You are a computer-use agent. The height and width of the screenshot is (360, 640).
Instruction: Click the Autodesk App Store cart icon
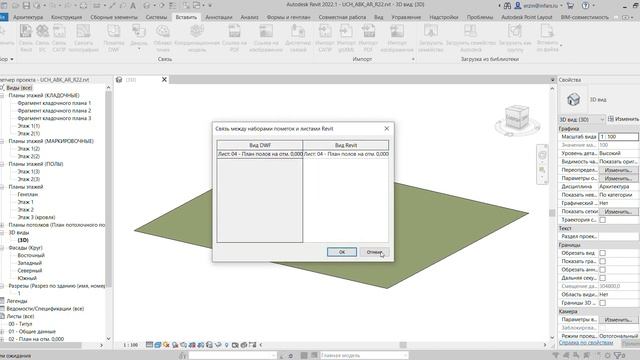pyautogui.click(x=570, y=5)
